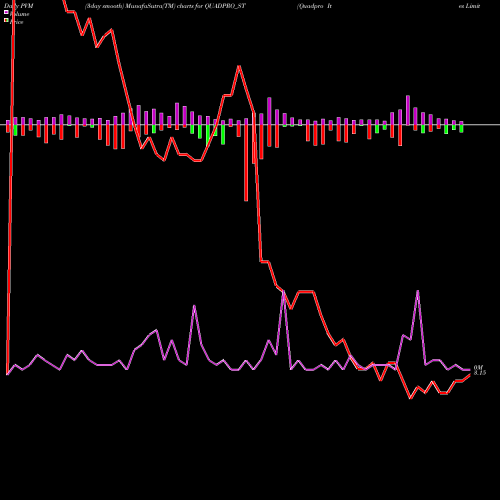Click the '8.15' price value label

pos(480,373)
